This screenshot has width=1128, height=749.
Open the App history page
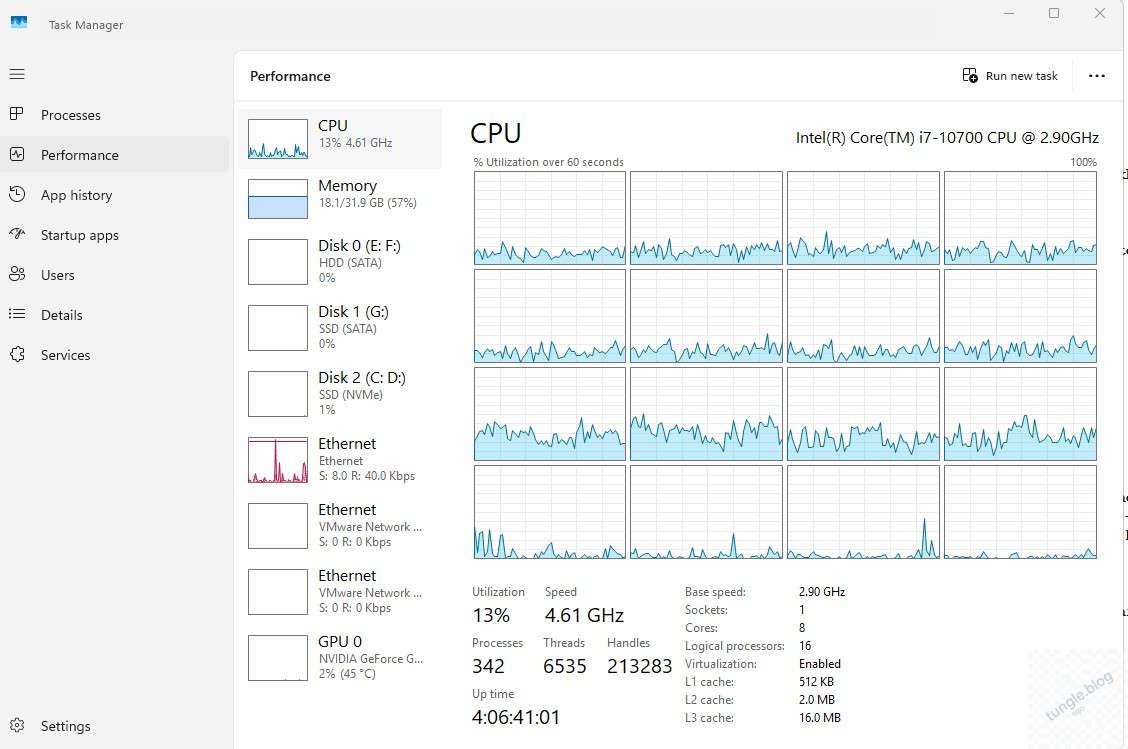pyautogui.click(x=76, y=195)
